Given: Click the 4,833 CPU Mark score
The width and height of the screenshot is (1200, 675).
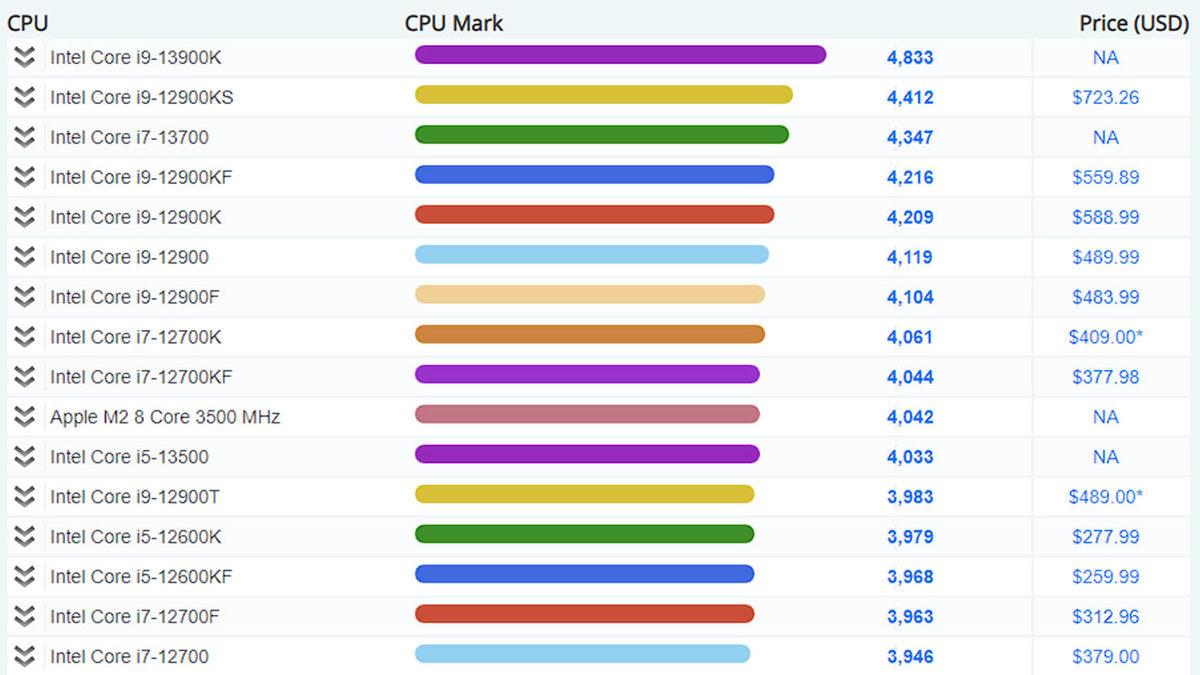Looking at the screenshot, I should point(909,58).
